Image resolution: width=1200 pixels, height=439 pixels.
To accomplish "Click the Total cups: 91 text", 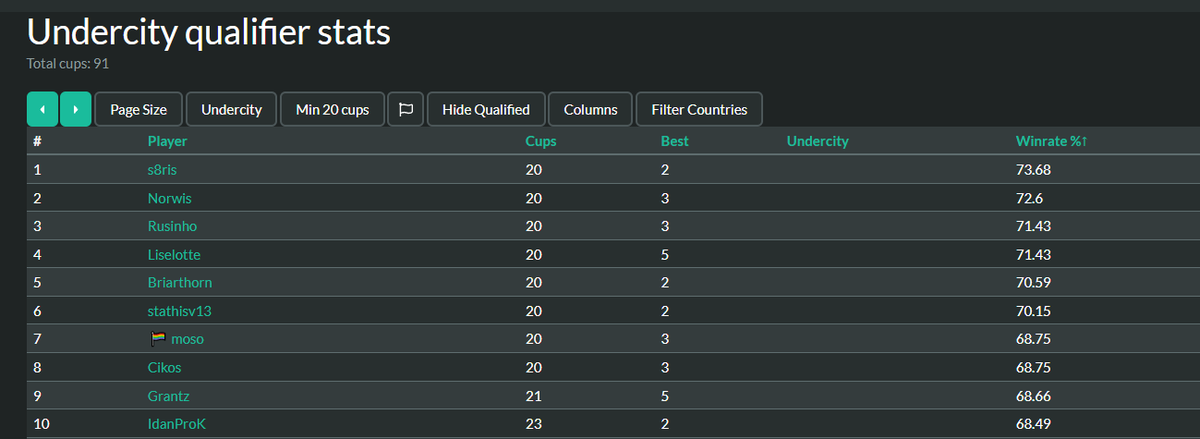I will coord(68,63).
